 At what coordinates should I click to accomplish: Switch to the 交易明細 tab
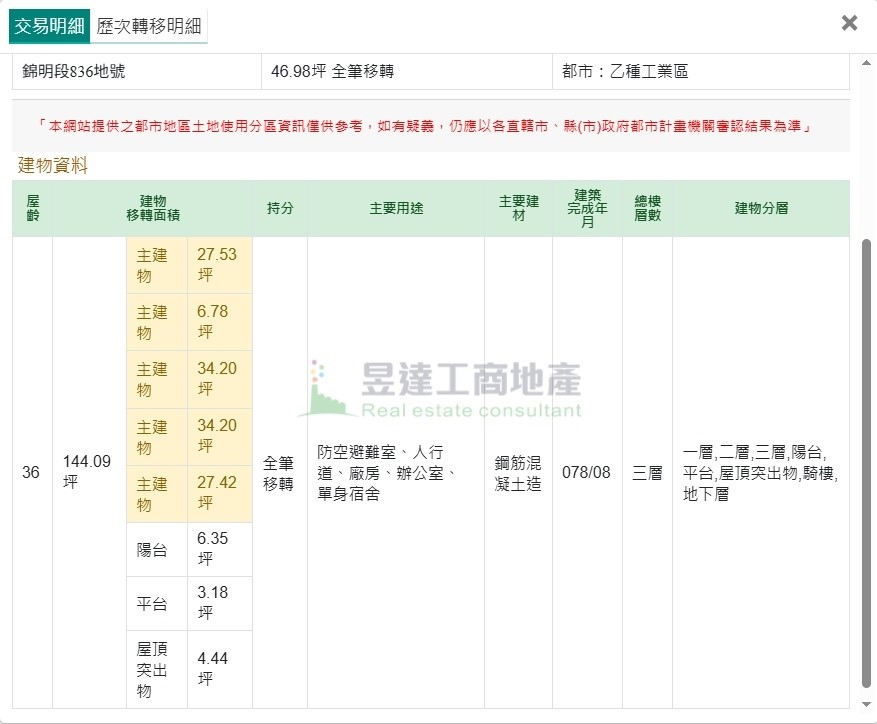point(49,26)
